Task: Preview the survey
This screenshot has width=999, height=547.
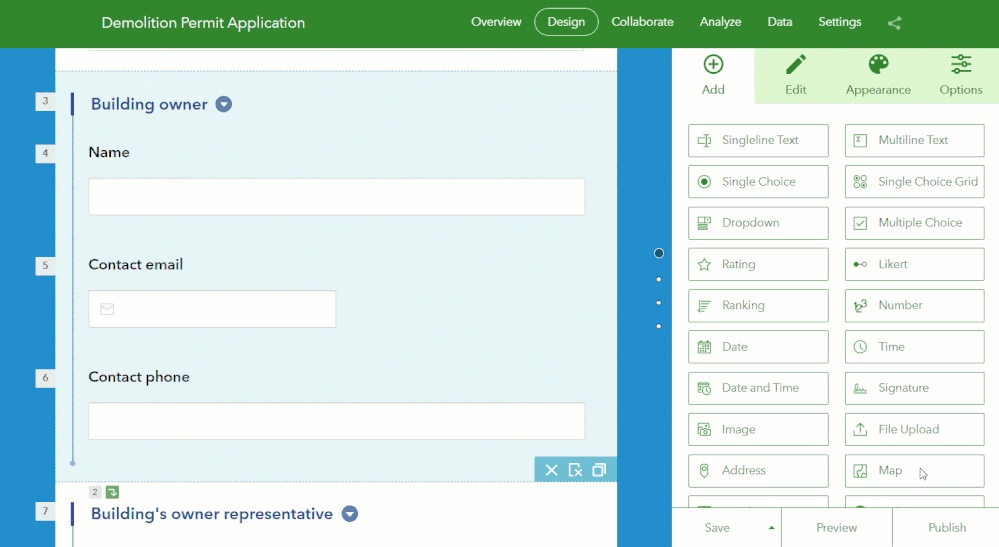Action: (x=837, y=528)
